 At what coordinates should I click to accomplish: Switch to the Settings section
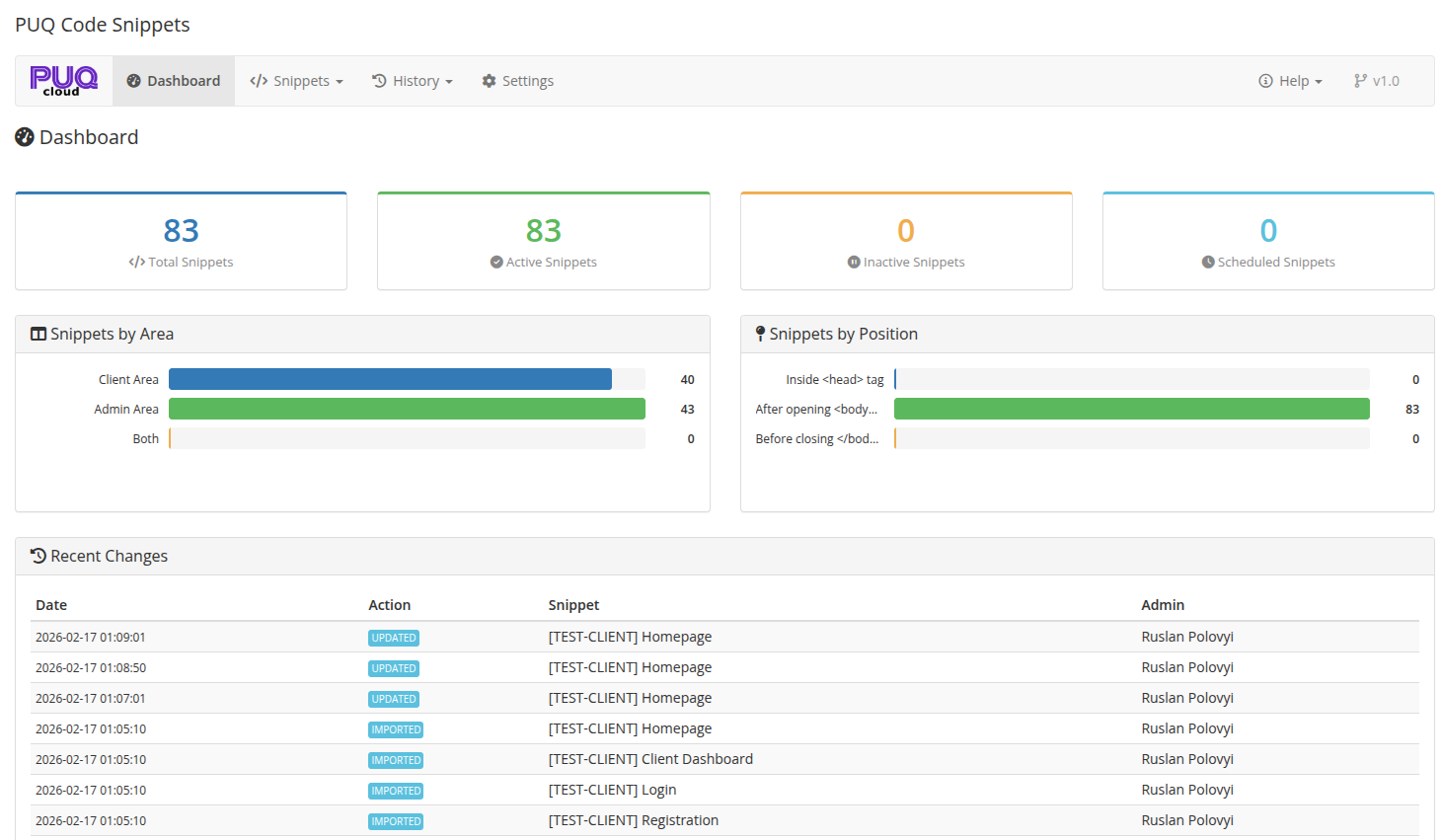point(517,80)
